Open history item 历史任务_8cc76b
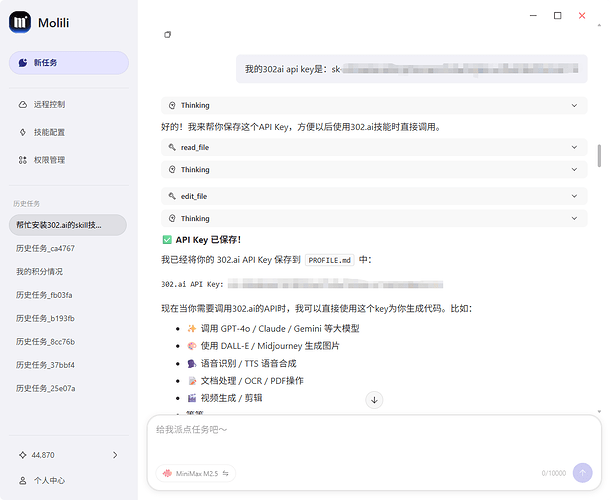The image size is (611, 500). pos(45,342)
